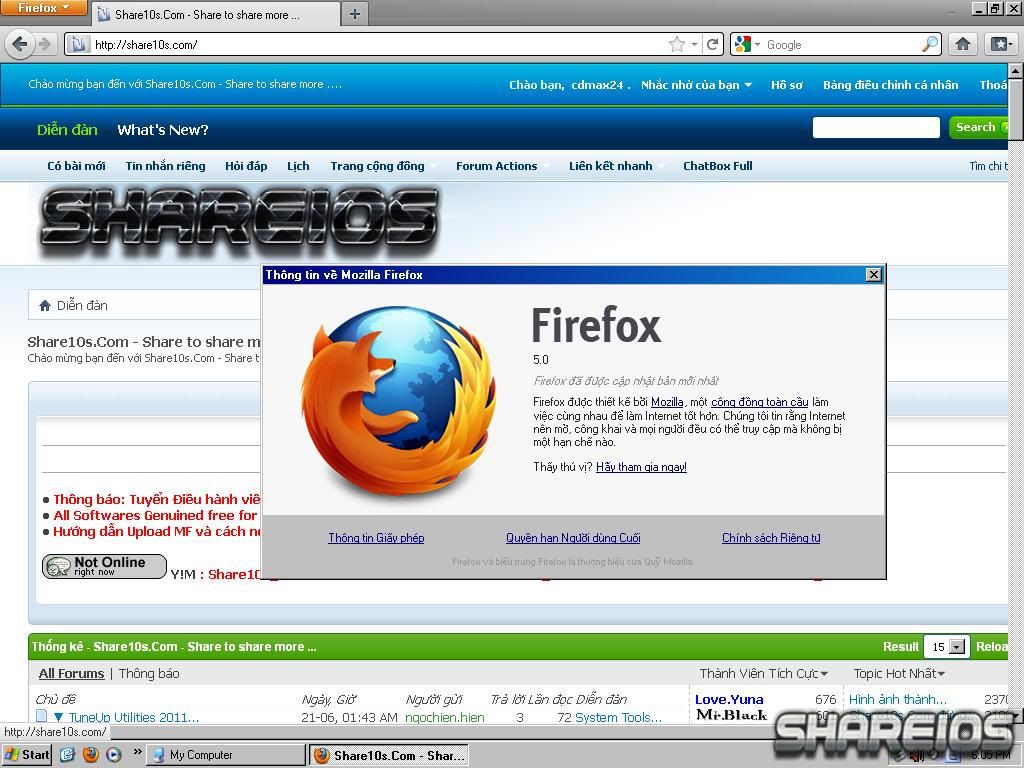Select the 'Thông báo' statistics tab
The width and height of the screenshot is (1024, 768).
click(x=149, y=673)
